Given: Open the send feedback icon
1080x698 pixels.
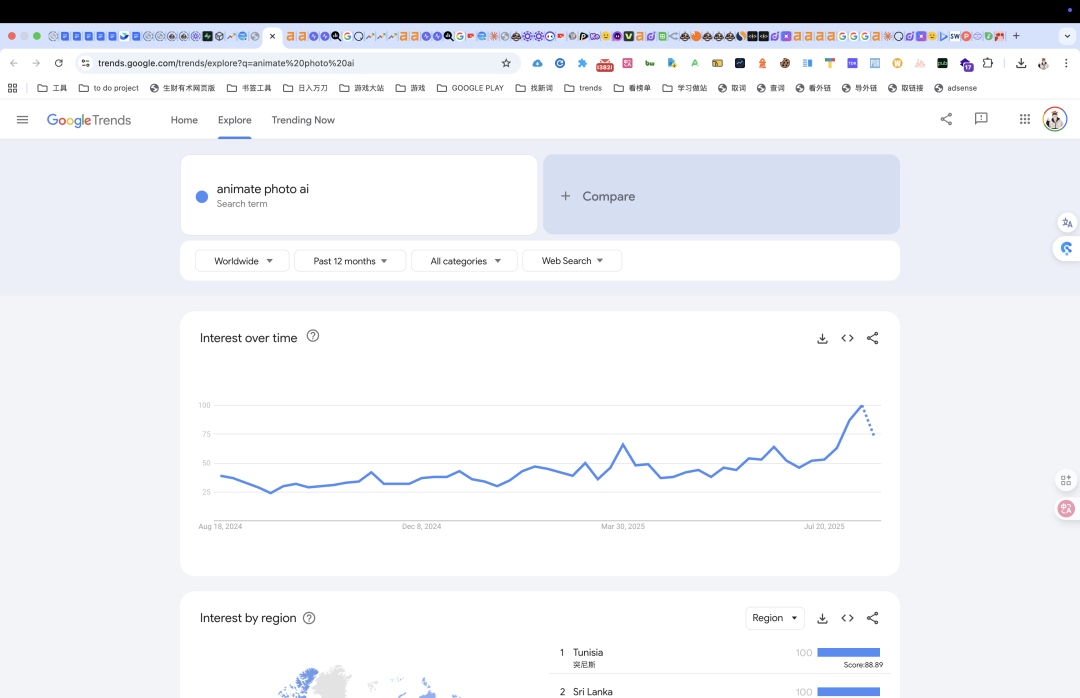Looking at the screenshot, I should [981, 119].
